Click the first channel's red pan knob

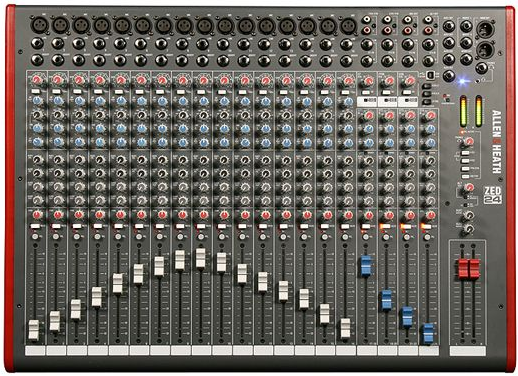[38, 215]
